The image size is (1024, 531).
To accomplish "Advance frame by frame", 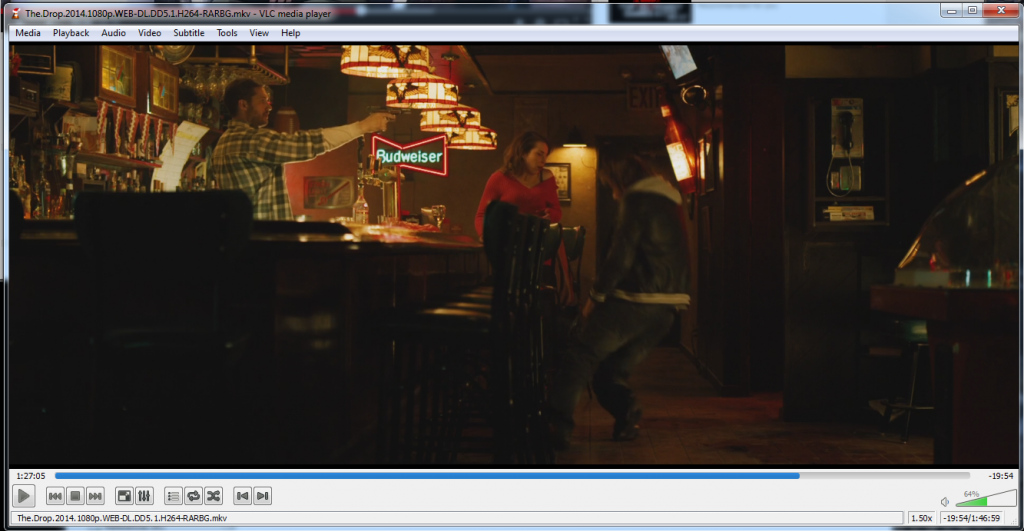I will [x=262, y=495].
